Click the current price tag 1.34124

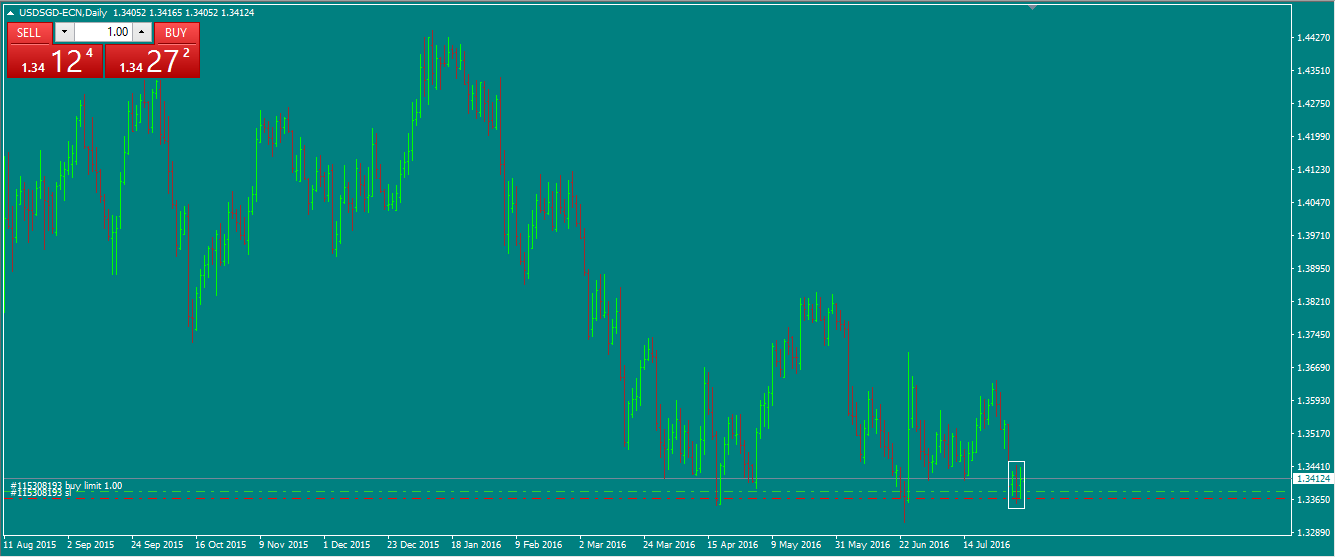tap(1312, 479)
